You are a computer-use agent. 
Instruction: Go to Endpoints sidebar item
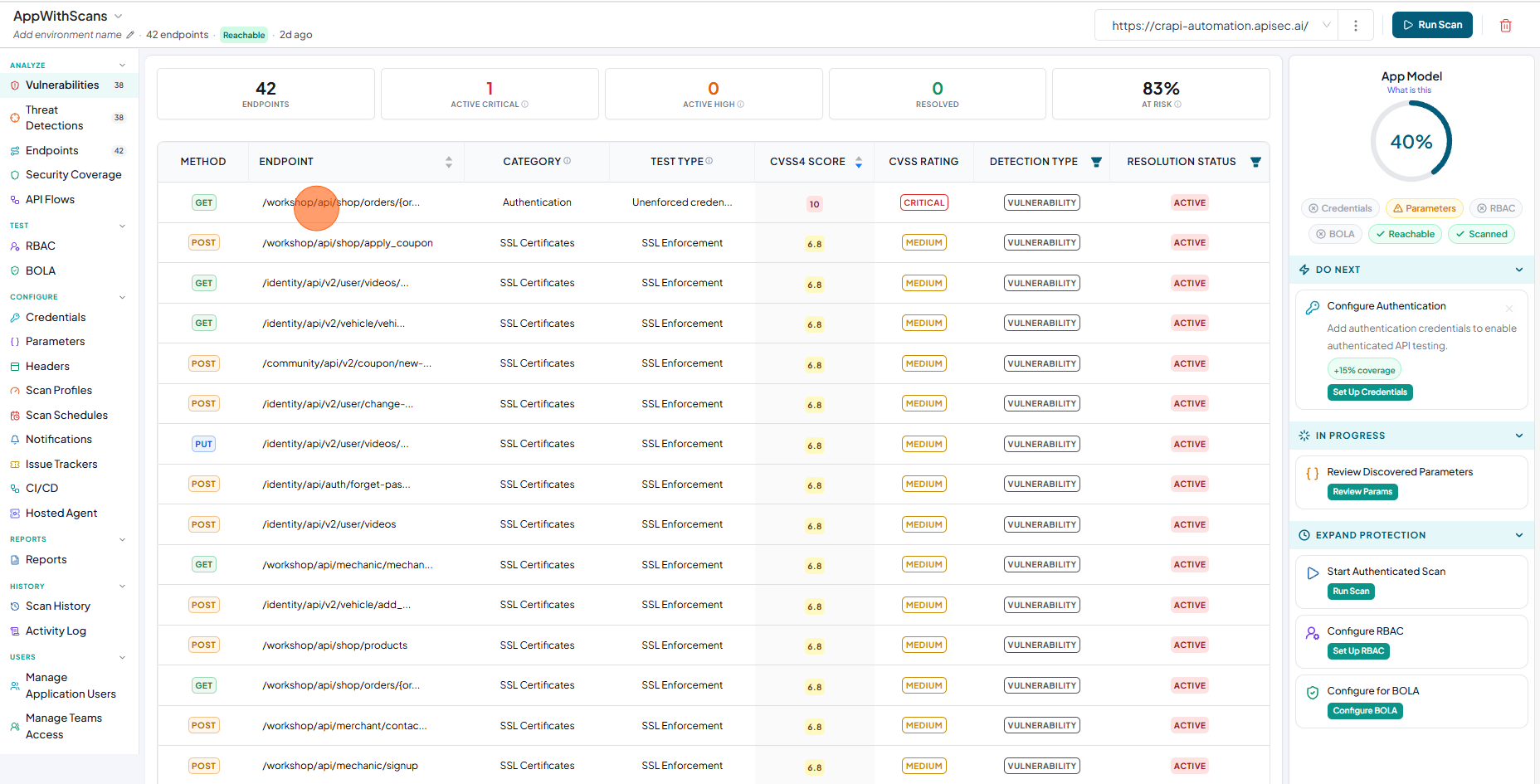click(x=69, y=151)
